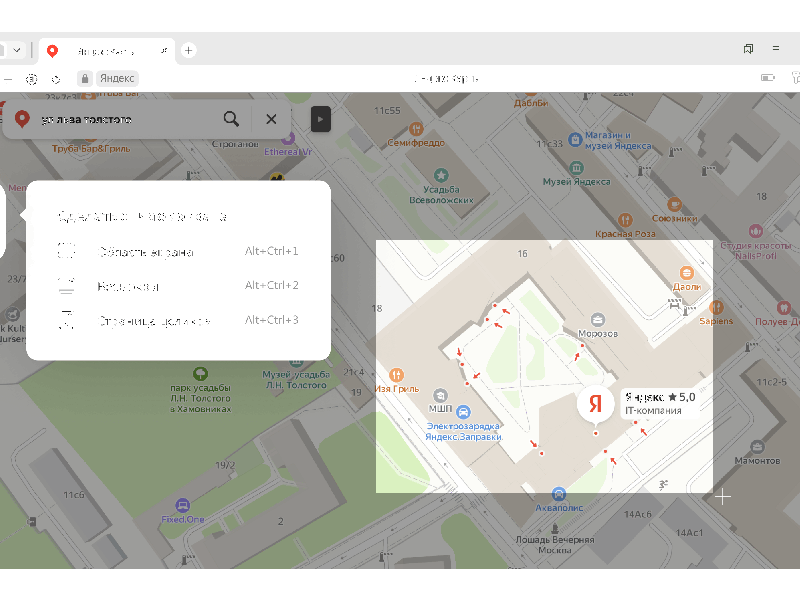Screen dimensions: 800x600
Task: Click the Усадьба Всеволожских star icon
Action: click(441, 176)
